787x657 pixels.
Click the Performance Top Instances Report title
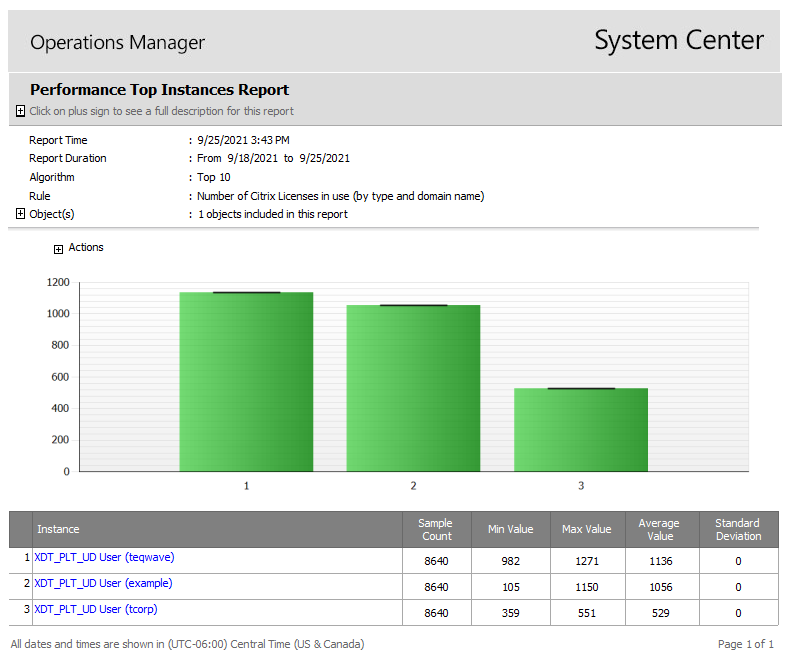pos(160,90)
